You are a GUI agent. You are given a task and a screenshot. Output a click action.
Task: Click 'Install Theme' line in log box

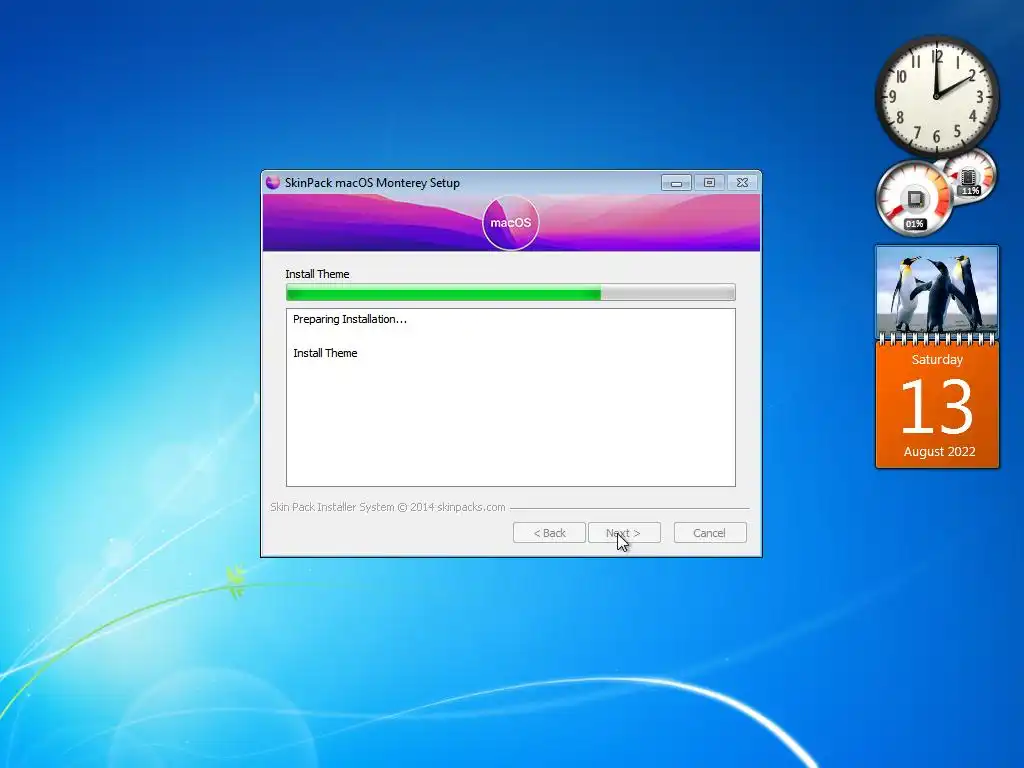pos(325,353)
